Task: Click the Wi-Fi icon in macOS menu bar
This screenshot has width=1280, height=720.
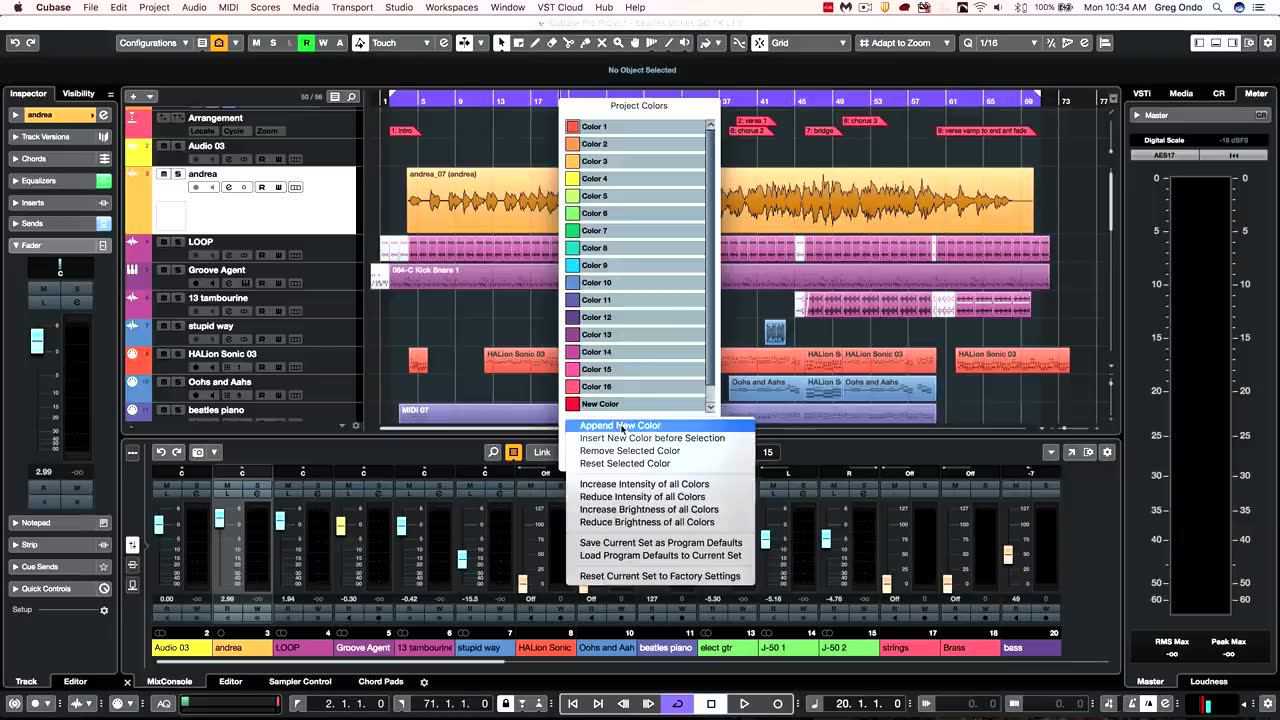Action: (979, 7)
